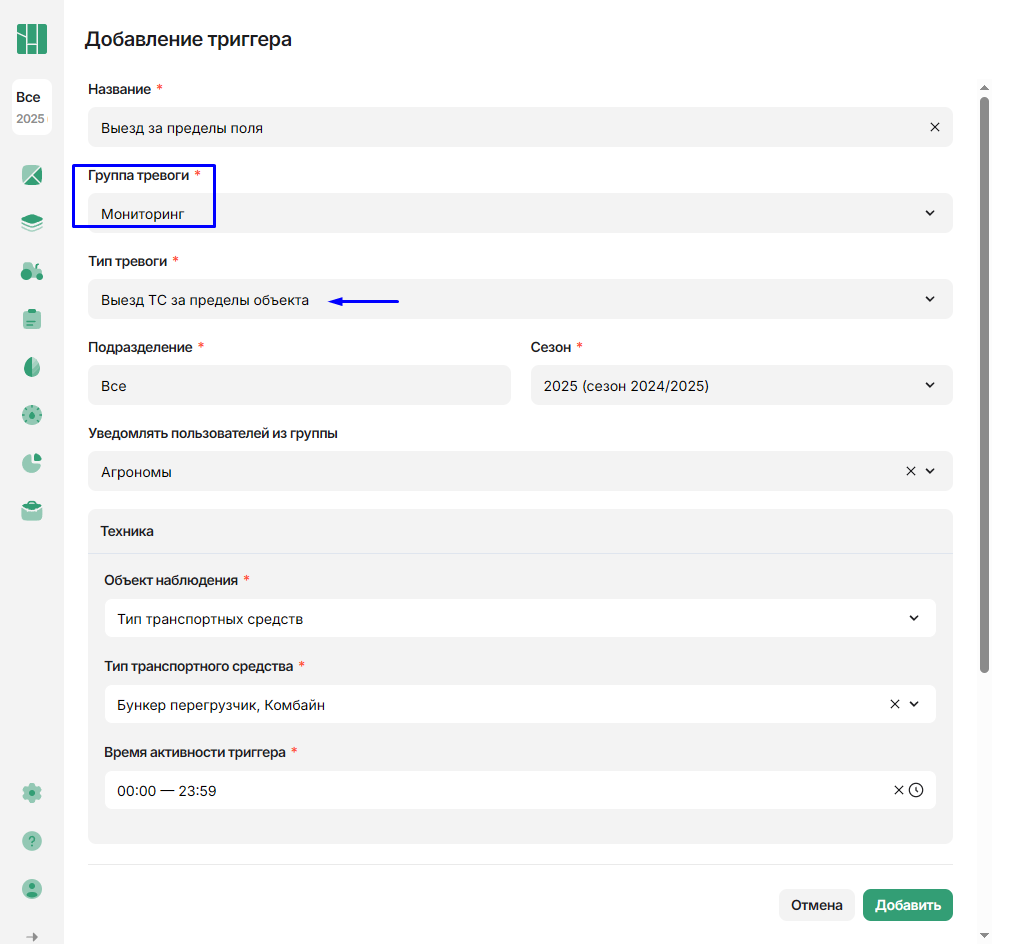Open settings via the gear icon
Screen dimensions: 1009x944
(32, 793)
